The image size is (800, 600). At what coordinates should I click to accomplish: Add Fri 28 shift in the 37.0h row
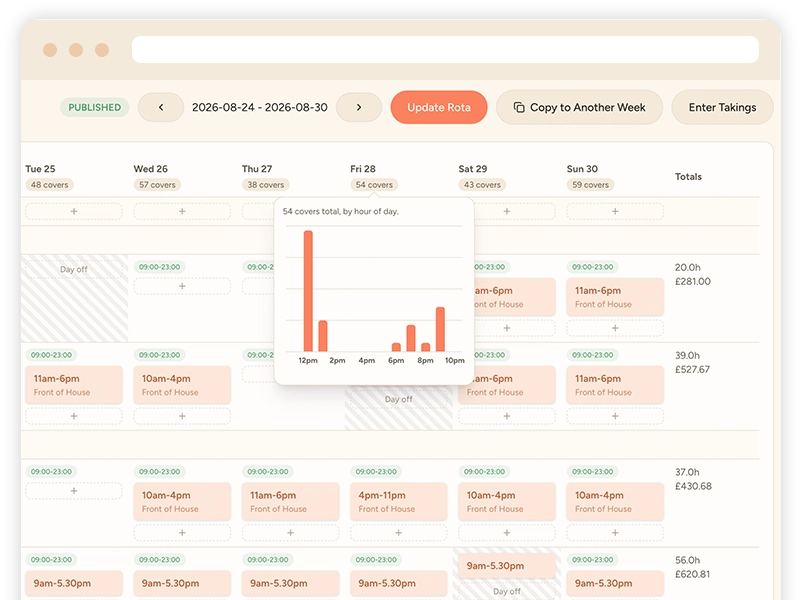[x=398, y=533]
